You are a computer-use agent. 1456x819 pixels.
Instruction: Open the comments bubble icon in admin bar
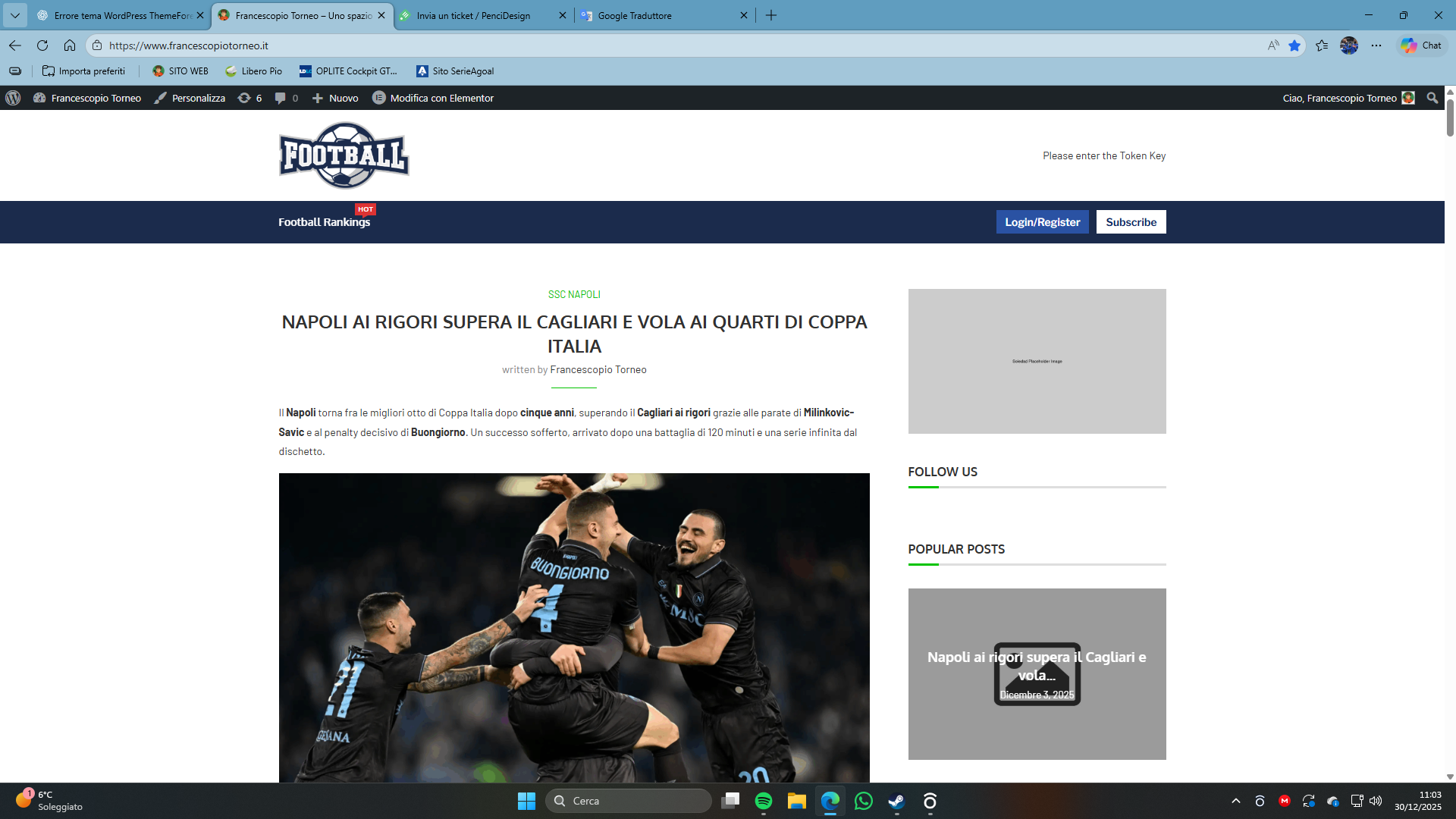(286, 98)
